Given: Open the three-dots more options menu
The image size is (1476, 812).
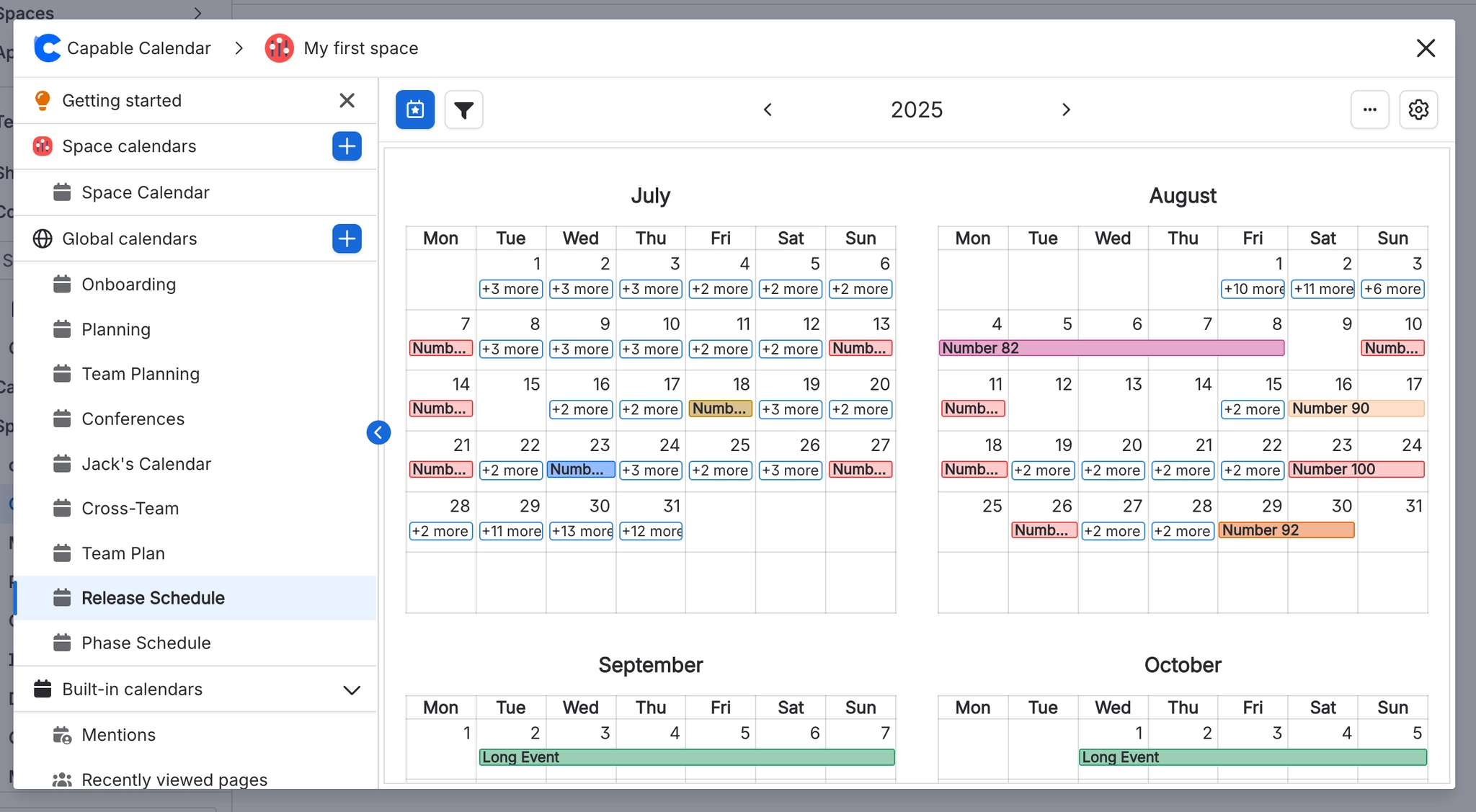Looking at the screenshot, I should pyautogui.click(x=1369, y=110).
